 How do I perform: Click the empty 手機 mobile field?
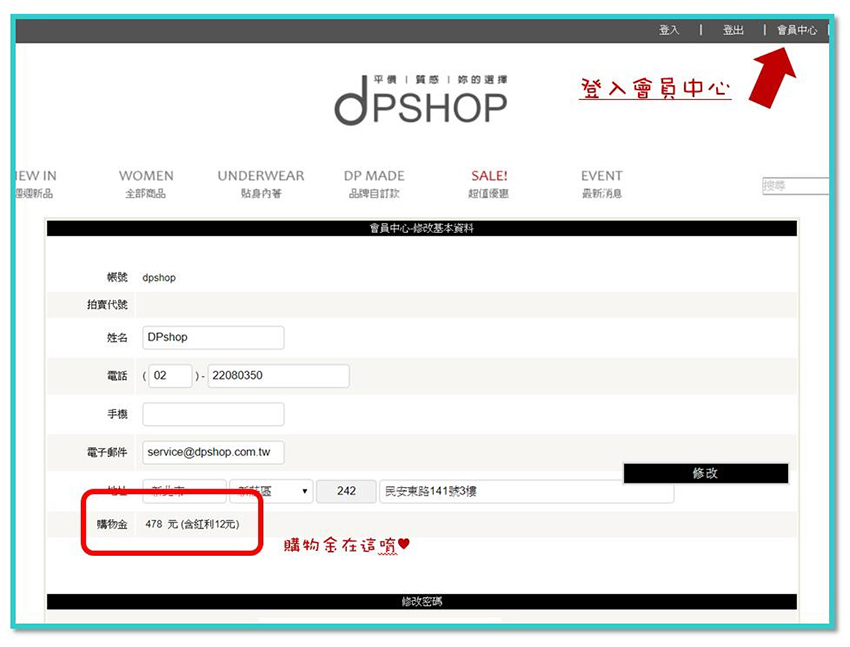pos(213,414)
